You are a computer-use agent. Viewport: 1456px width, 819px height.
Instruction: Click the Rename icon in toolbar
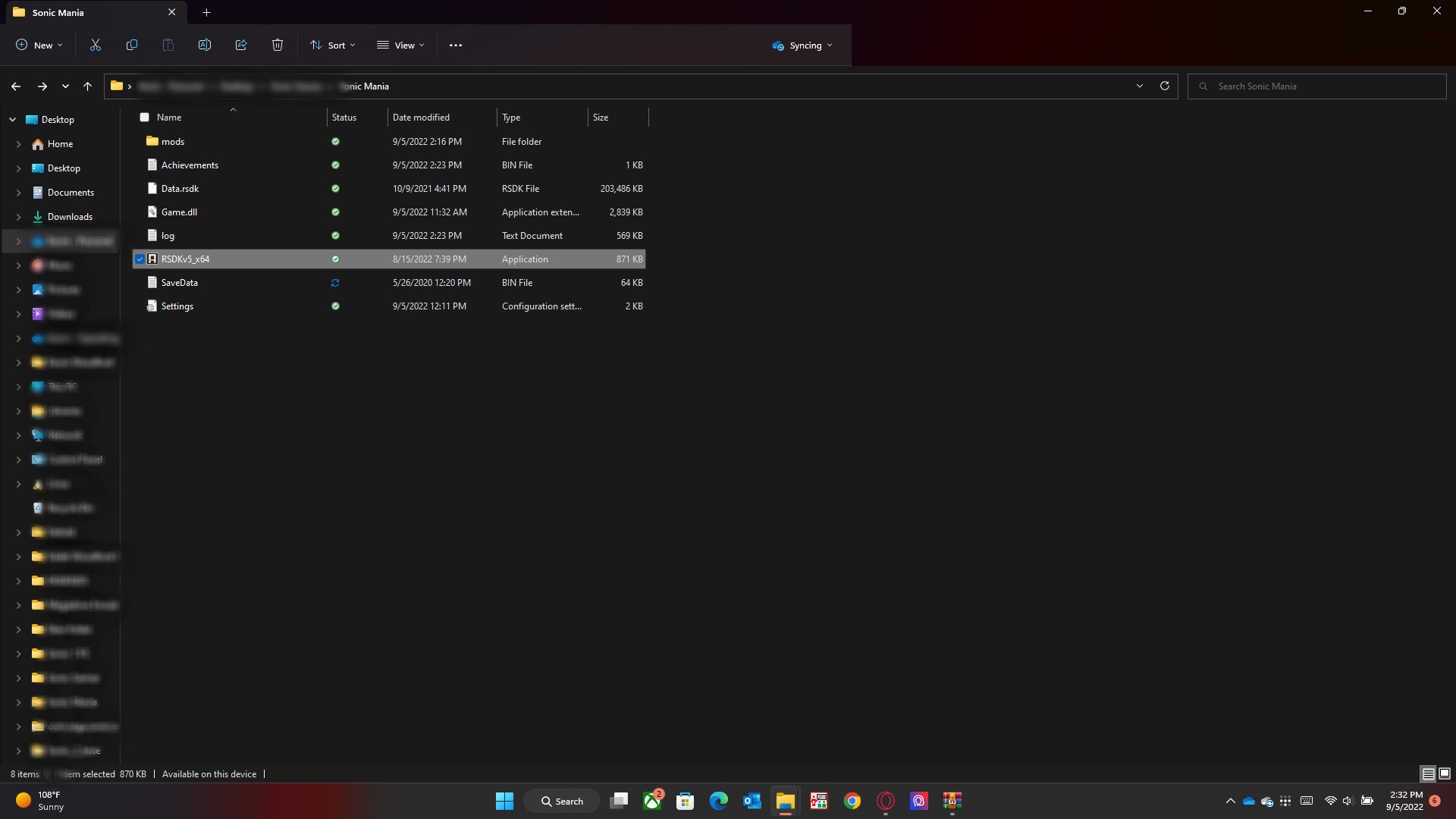[205, 45]
